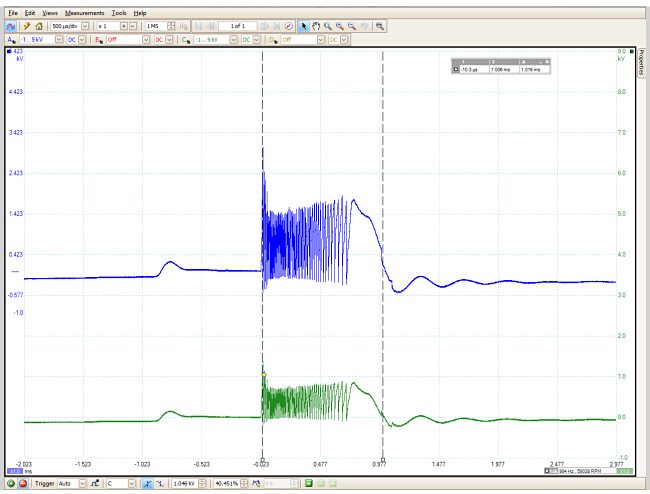Open the Tools menu
This screenshot has height=494, width=650.
119,12
